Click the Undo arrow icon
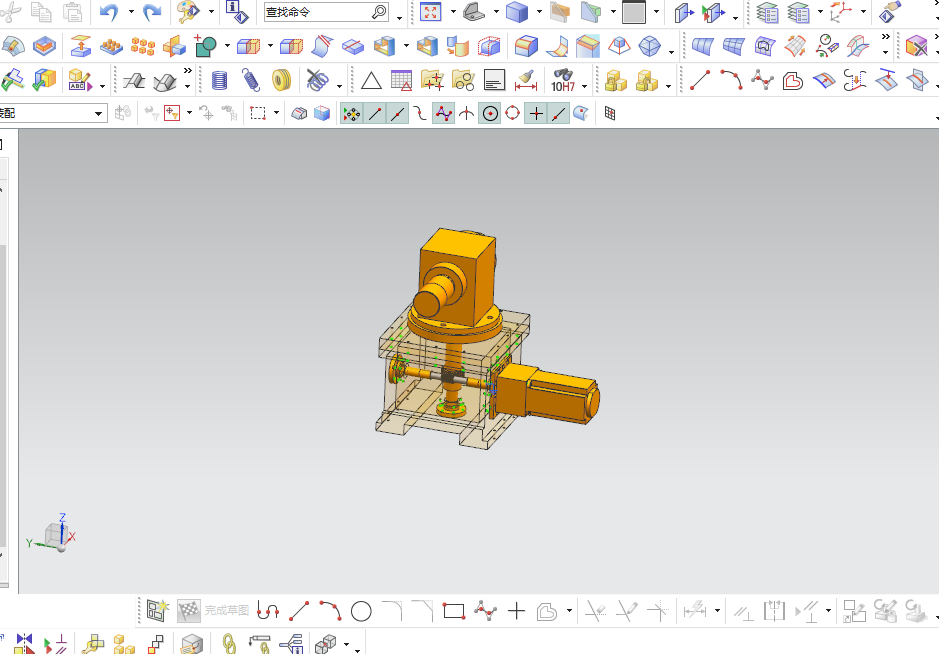The image size is (939, 654). (x=109, y=11)
